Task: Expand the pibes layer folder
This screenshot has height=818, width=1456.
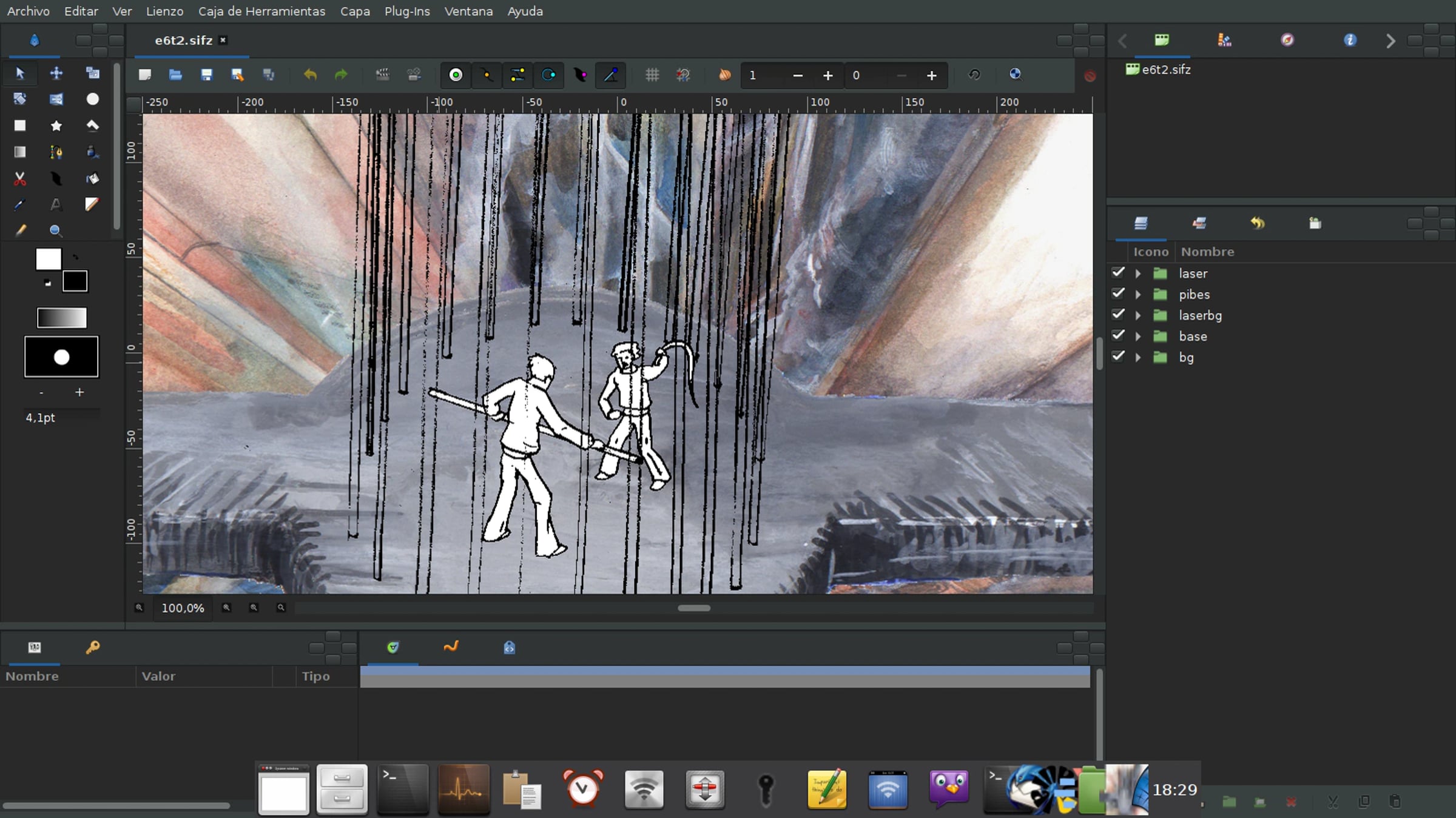Action: coord(1138,295)
